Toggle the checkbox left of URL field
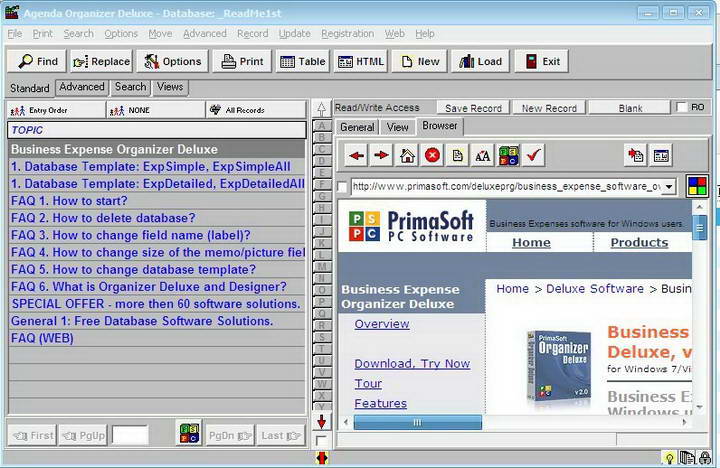Screen dimensions: 720x468 click(x=342, y=187)
